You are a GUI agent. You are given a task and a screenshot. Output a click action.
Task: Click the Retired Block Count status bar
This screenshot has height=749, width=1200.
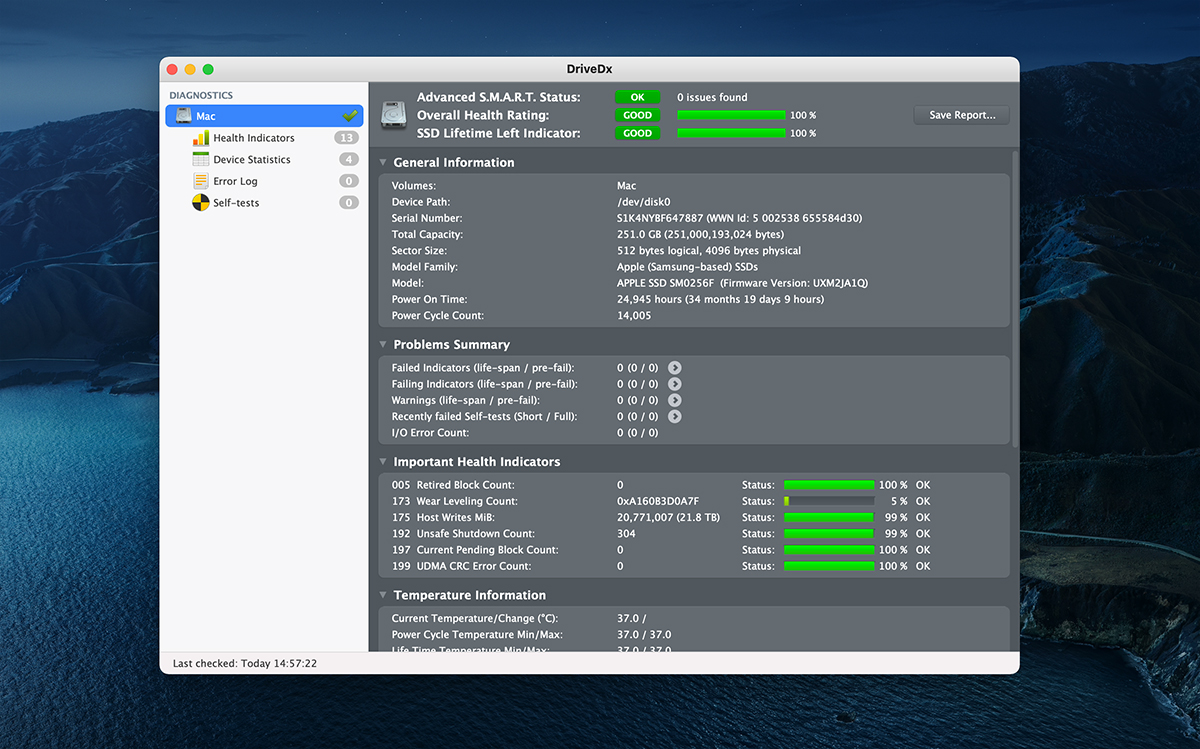829,485
